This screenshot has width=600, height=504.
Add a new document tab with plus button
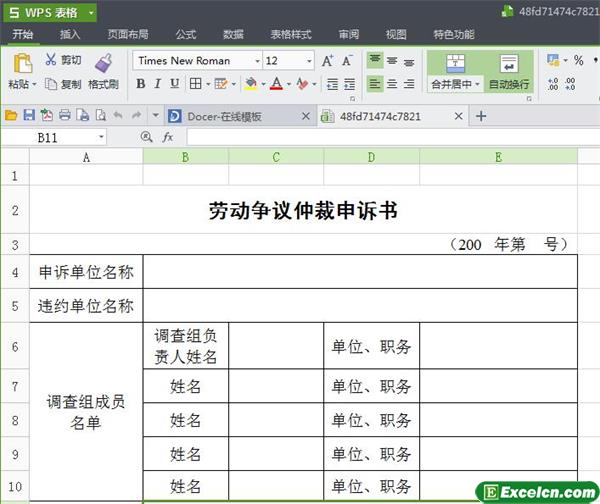(481, 116)
